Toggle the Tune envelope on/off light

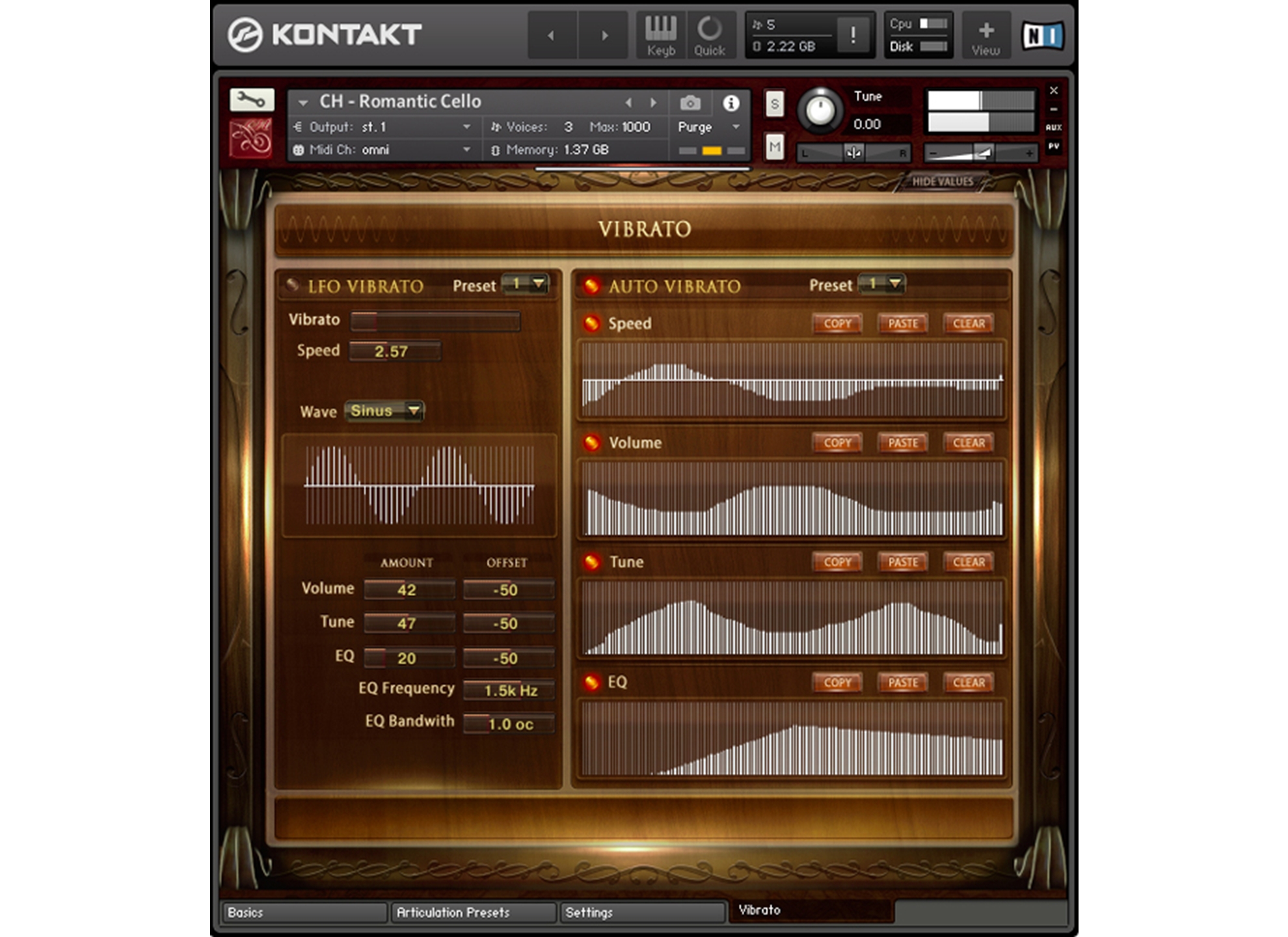pos(591,562)
